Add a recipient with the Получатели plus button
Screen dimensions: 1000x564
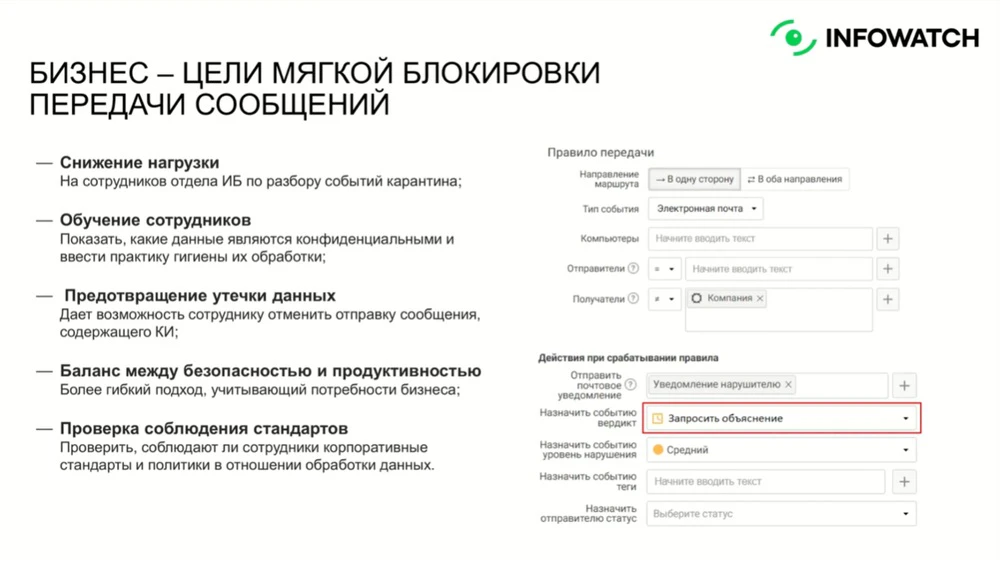click(x=888, y=299)
